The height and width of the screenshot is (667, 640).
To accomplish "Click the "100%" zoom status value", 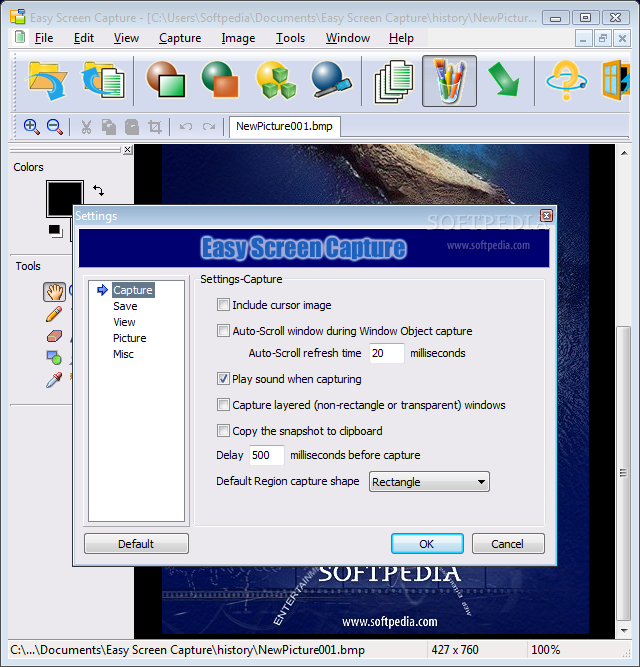I will (x=546, y=650).
